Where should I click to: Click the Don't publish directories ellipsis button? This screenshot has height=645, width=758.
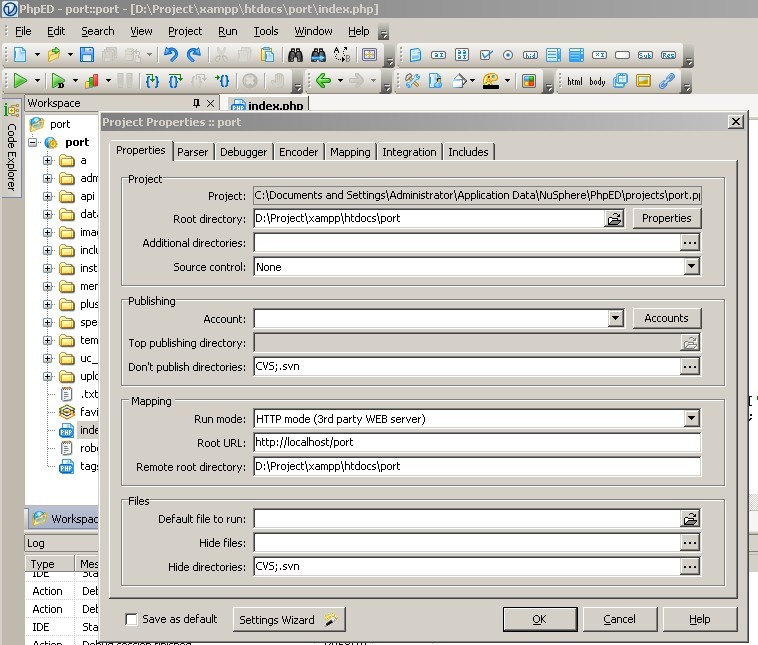(x=690, y=366)
